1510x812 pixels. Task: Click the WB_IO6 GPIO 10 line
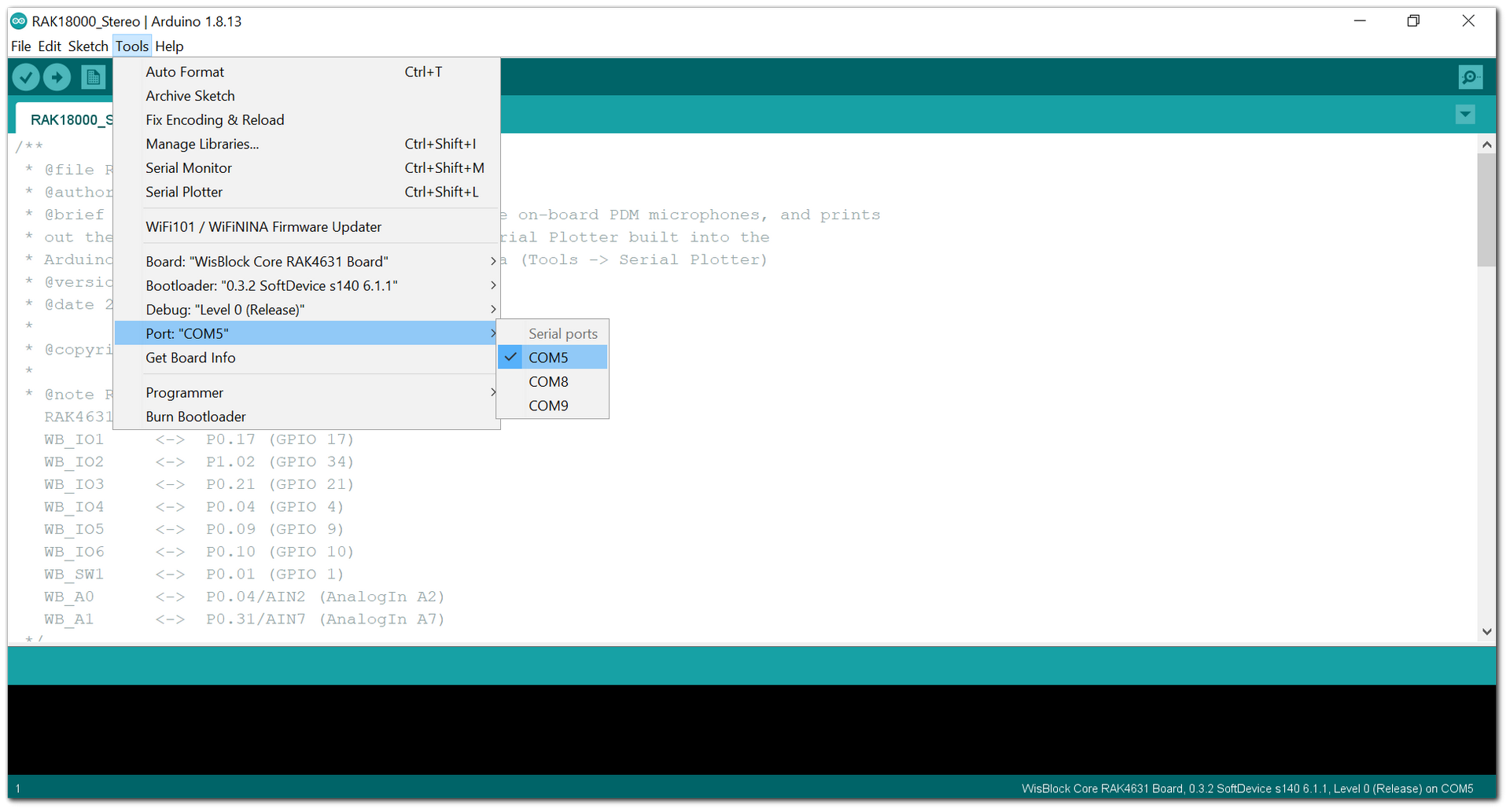[199, 552]
